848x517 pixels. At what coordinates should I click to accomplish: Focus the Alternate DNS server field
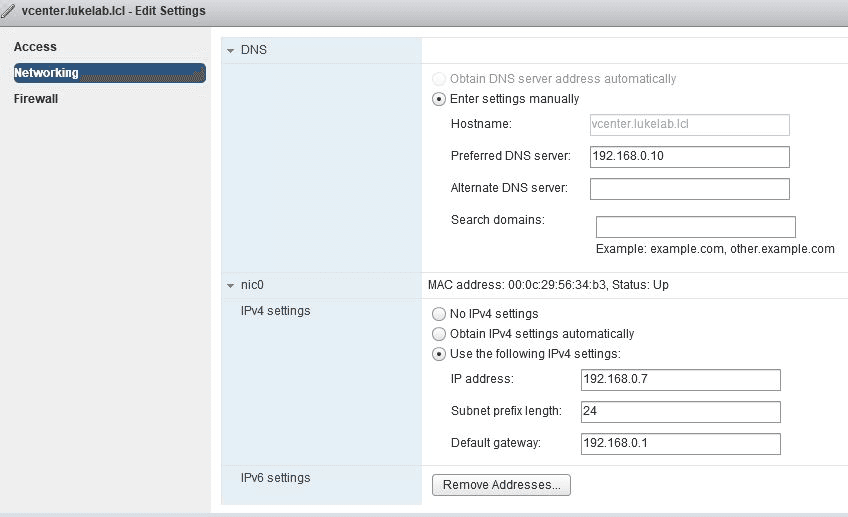(x=689, y=189)
